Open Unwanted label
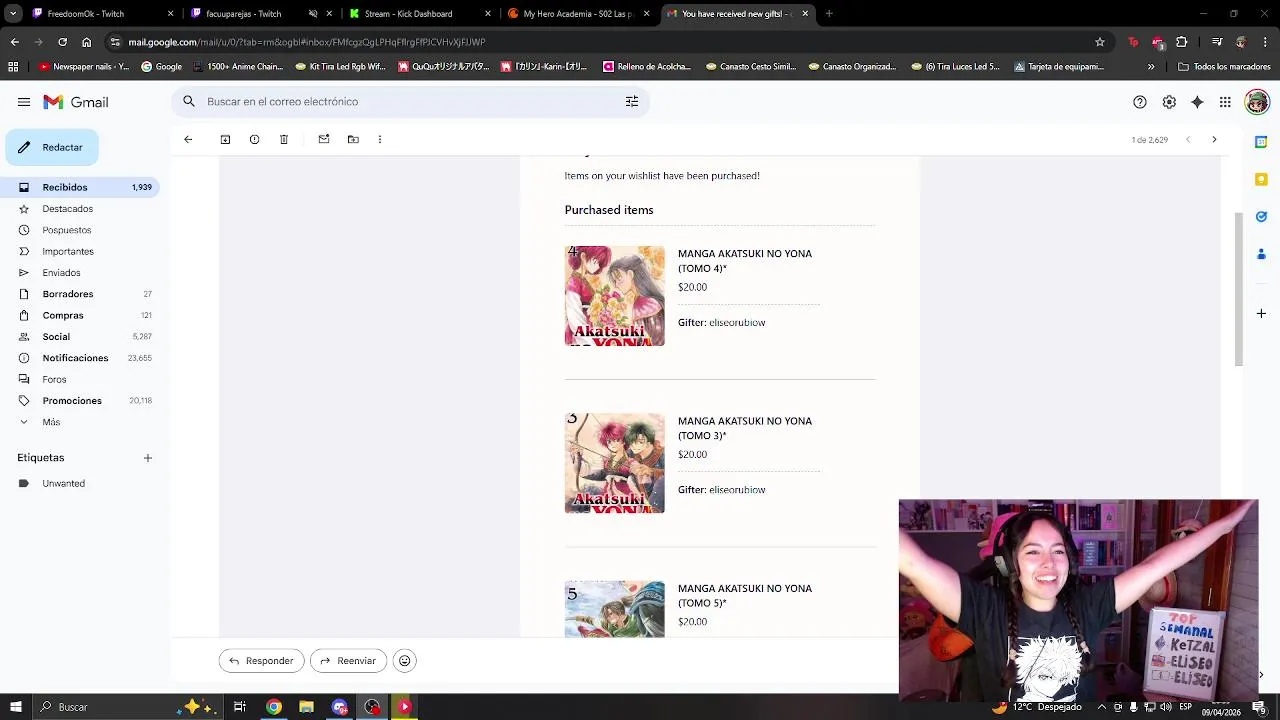 click(64, 484)
